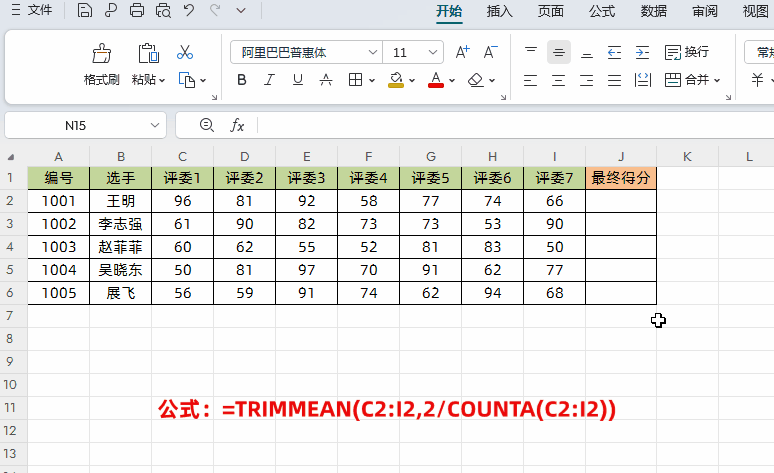Click the Name Box showing N15
The image size is (774, 473).
tap(75, 125)
